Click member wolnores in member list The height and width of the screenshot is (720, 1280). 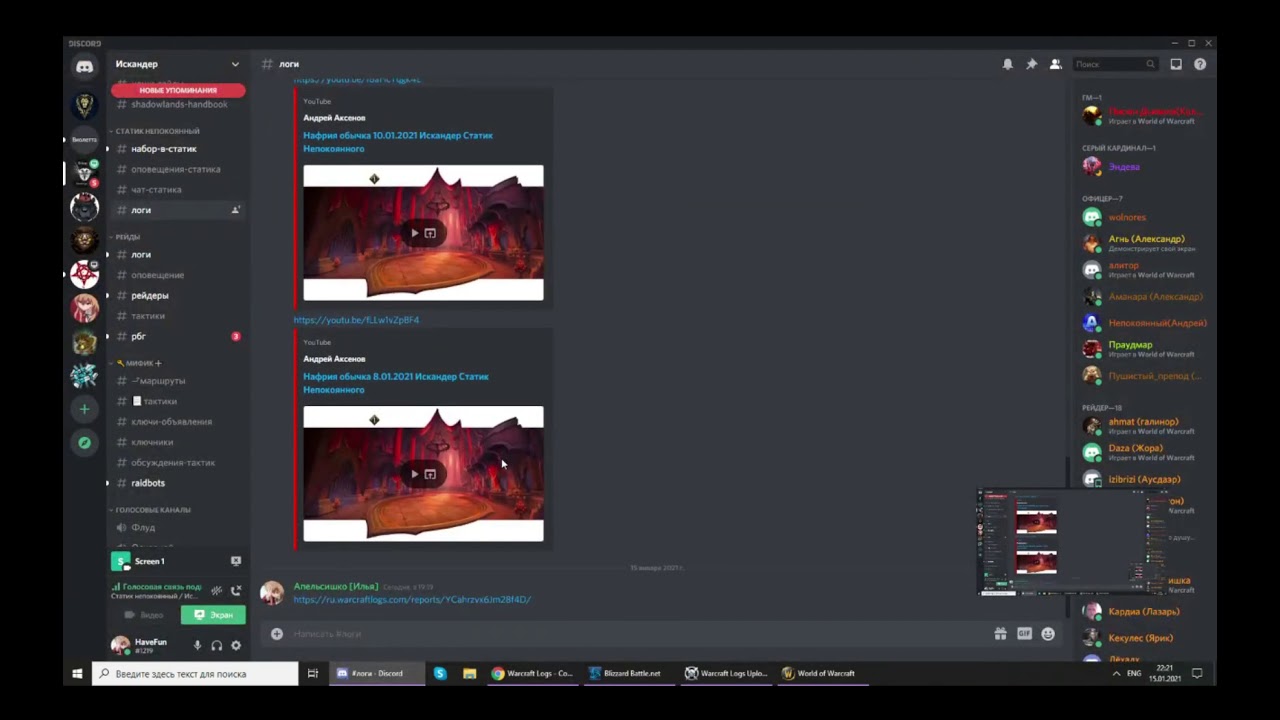1127,217
